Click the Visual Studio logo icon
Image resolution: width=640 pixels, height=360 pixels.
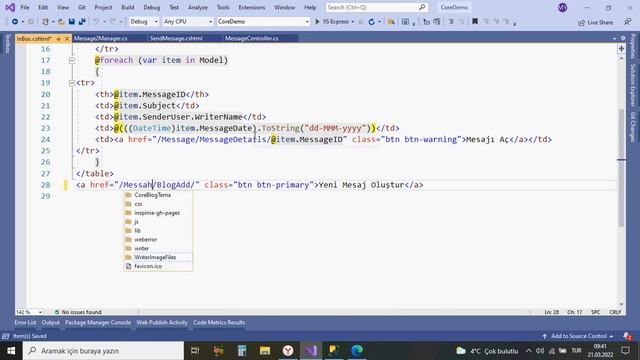[10, 7]
